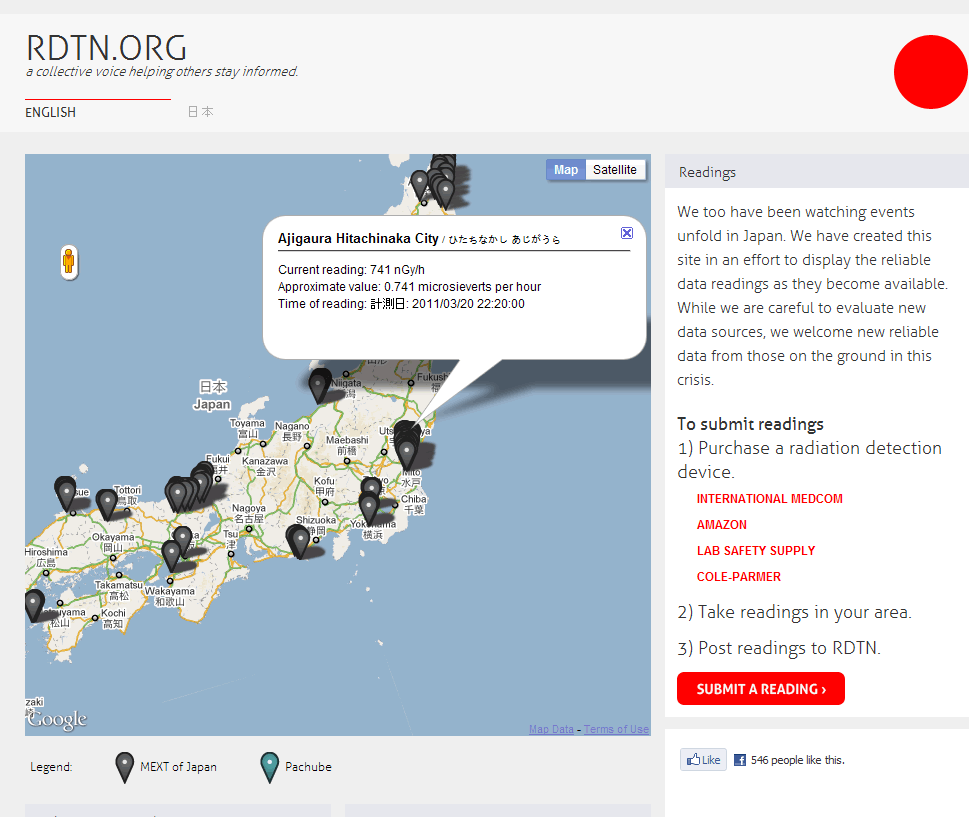
Task: Click the map marker near Tottori
Action: pyautogui.click(x=107, y=502)
